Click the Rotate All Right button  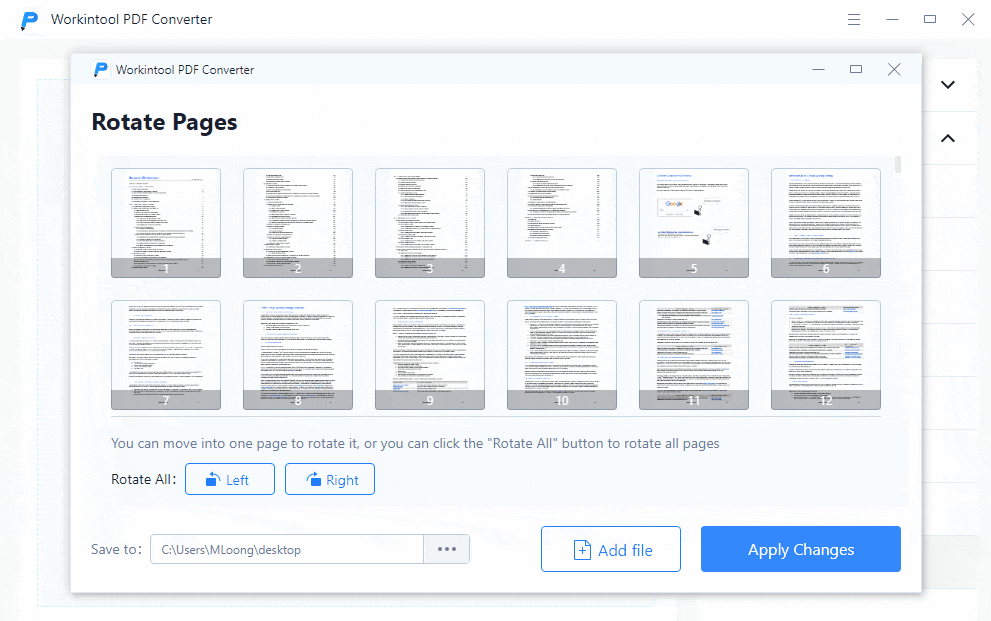(329, 479)
